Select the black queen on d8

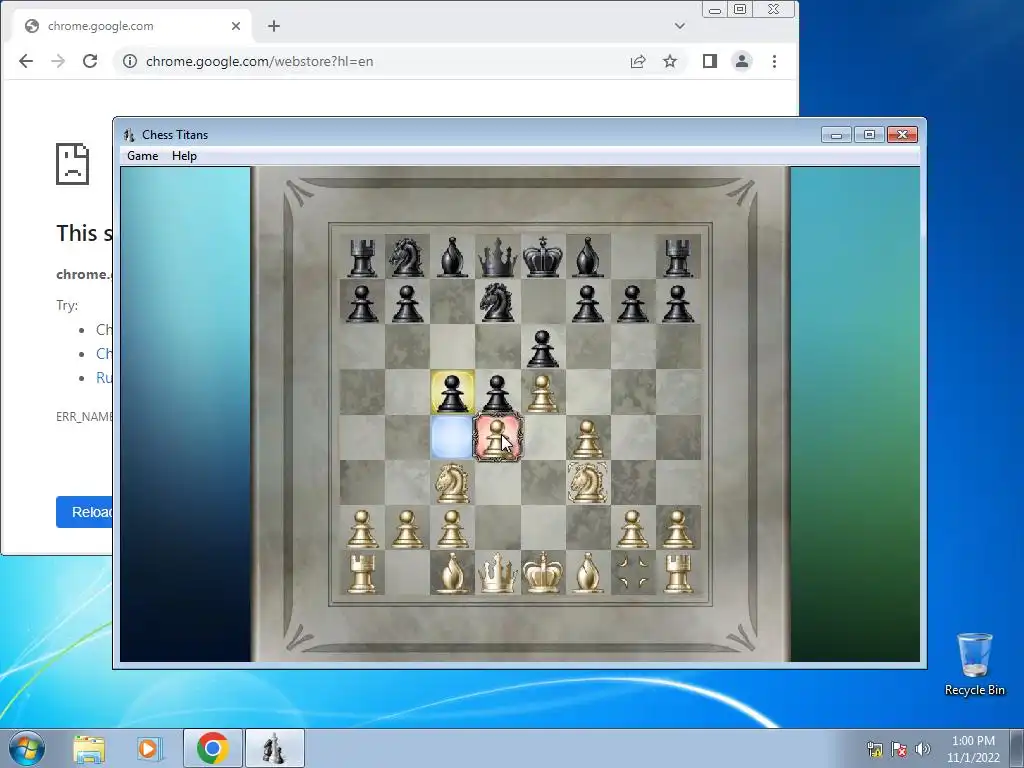[x=498, y=257]
